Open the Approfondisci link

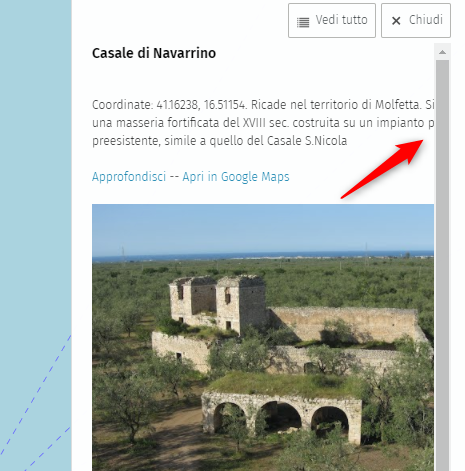(x=129, y=176)
